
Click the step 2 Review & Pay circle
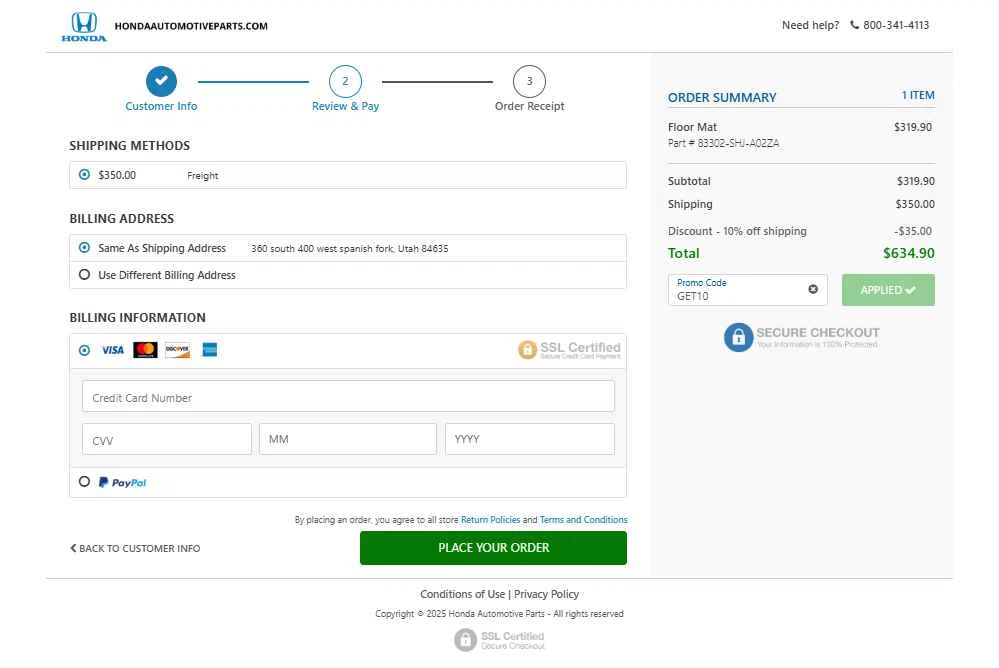345,82
